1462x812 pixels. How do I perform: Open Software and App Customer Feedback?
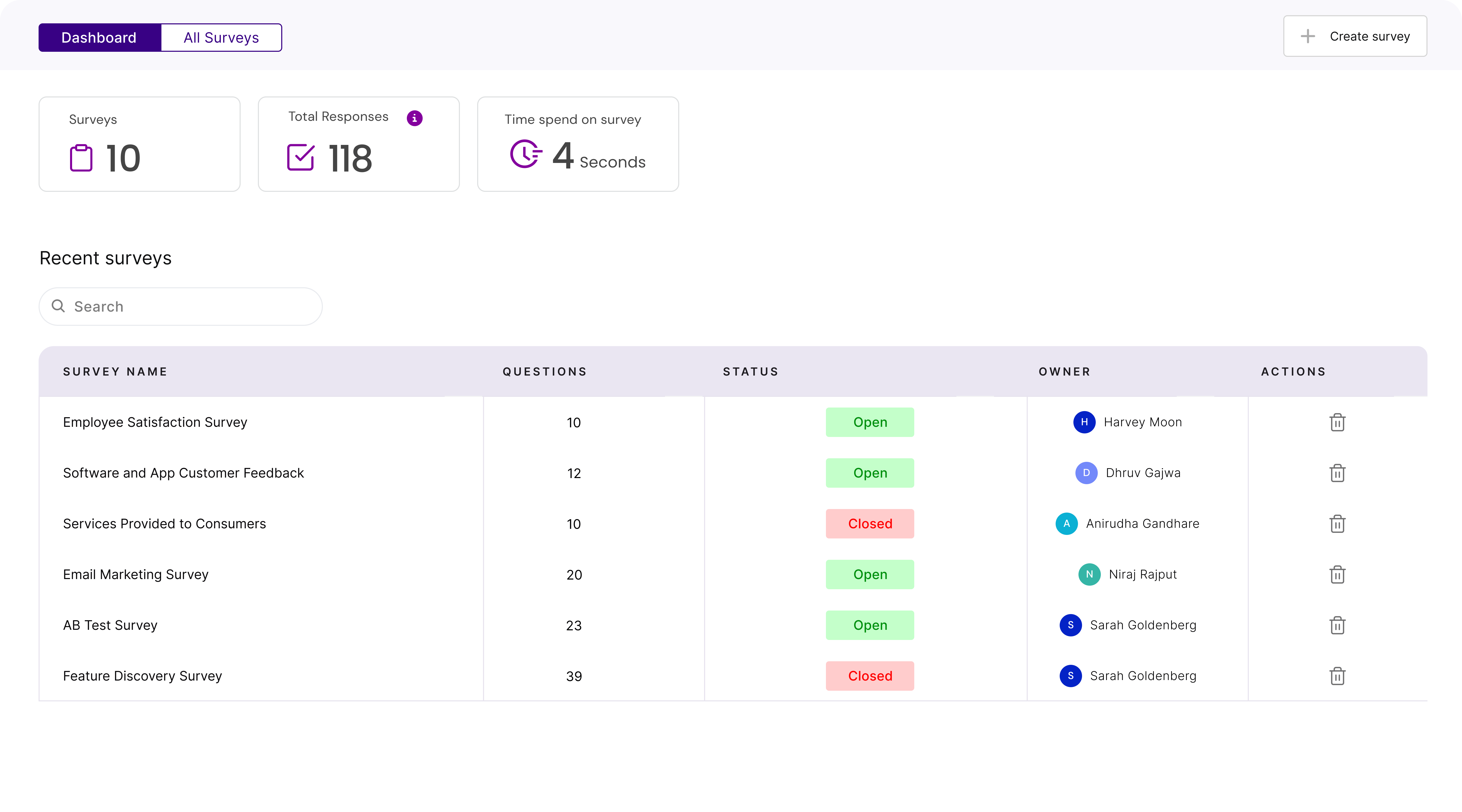183,473
